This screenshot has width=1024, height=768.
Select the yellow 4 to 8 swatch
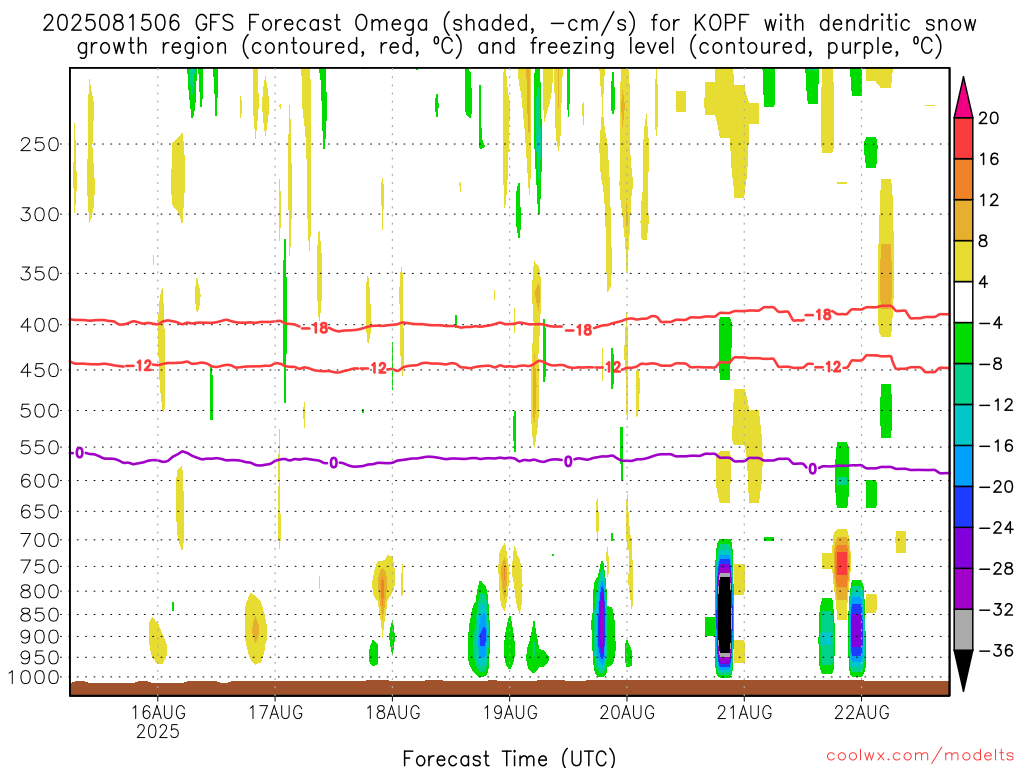(963, 261)
